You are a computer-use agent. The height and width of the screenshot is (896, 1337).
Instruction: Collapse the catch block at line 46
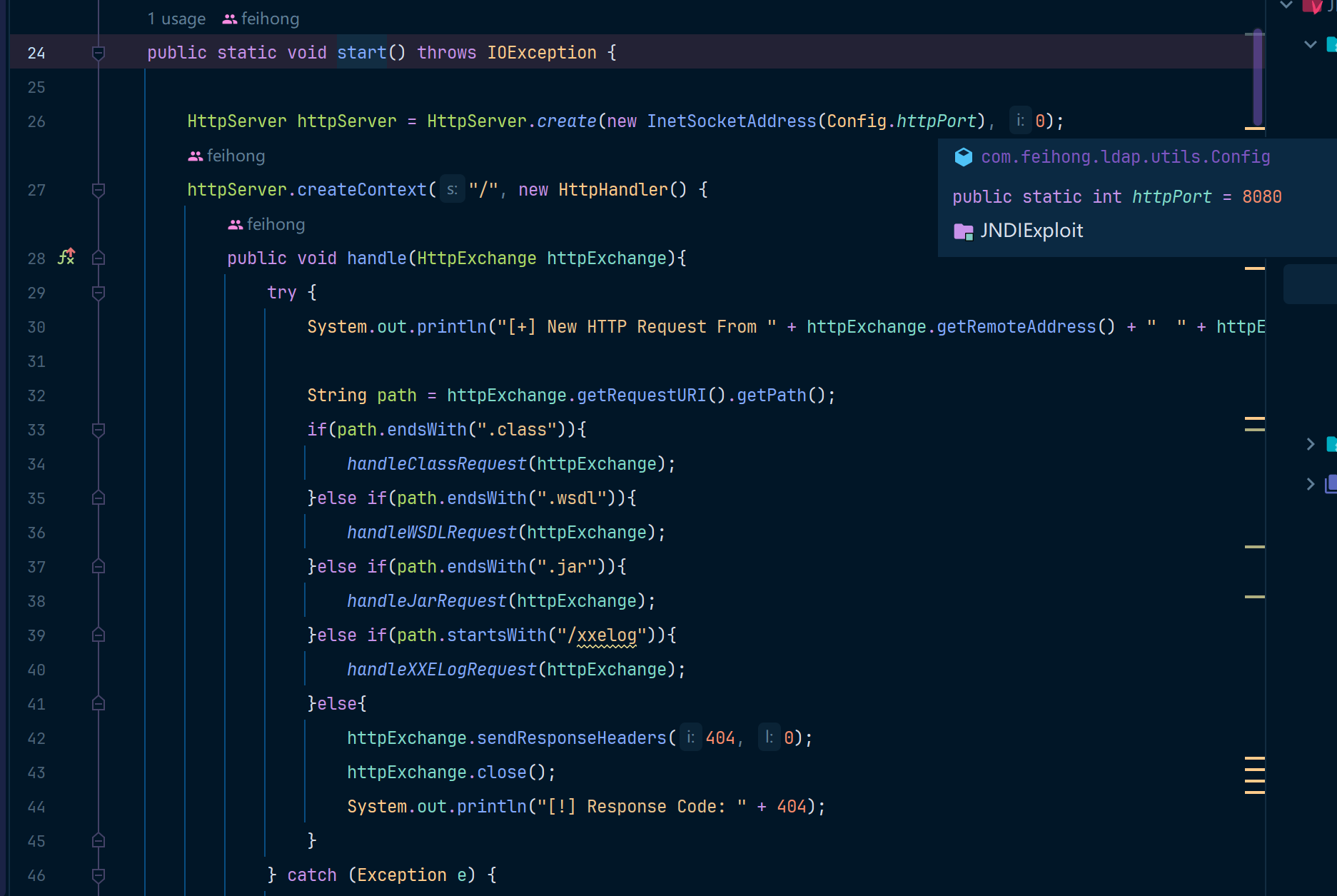pos(99,875)
